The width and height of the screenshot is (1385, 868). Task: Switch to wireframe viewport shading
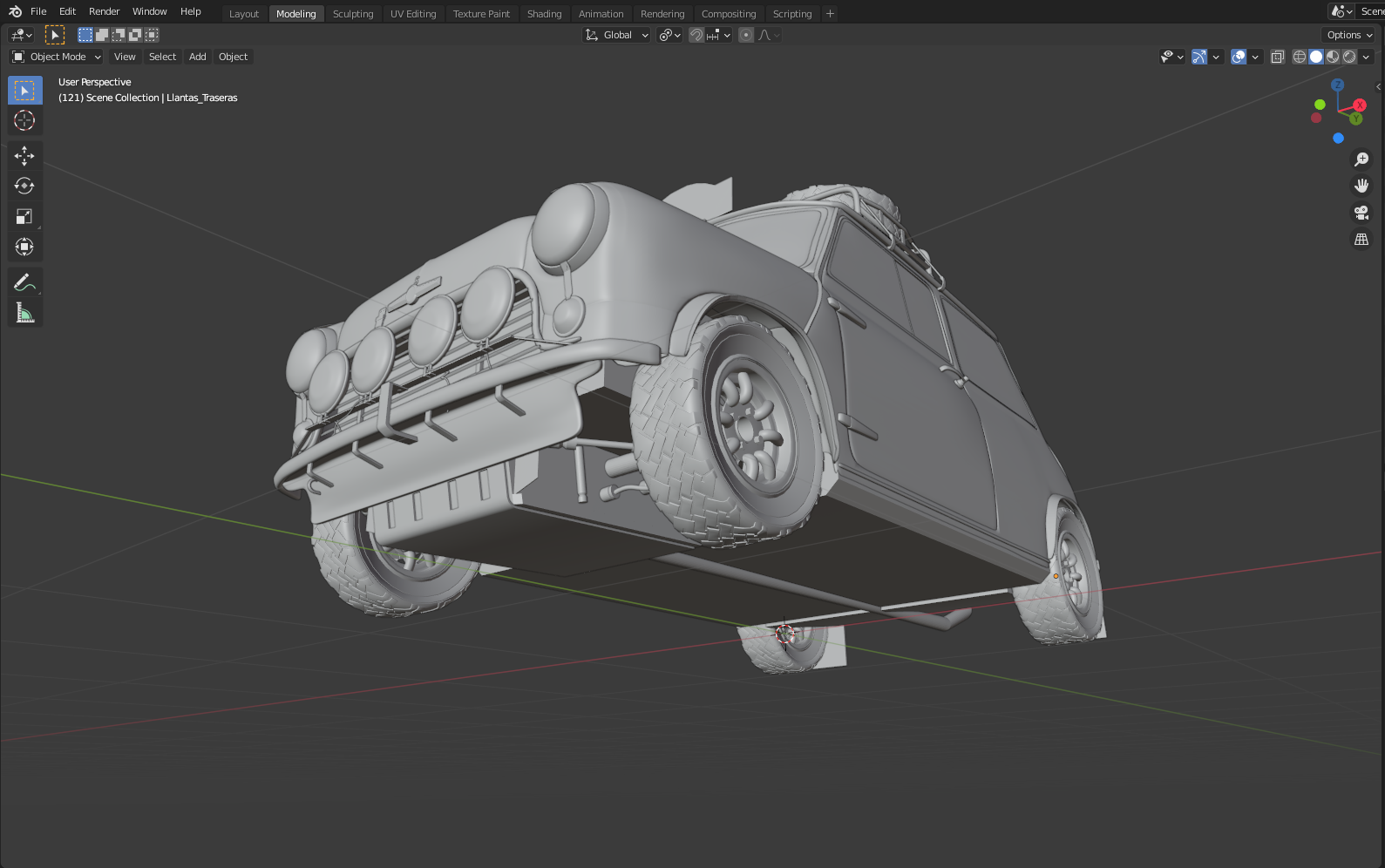click(x=1299, y=57)
